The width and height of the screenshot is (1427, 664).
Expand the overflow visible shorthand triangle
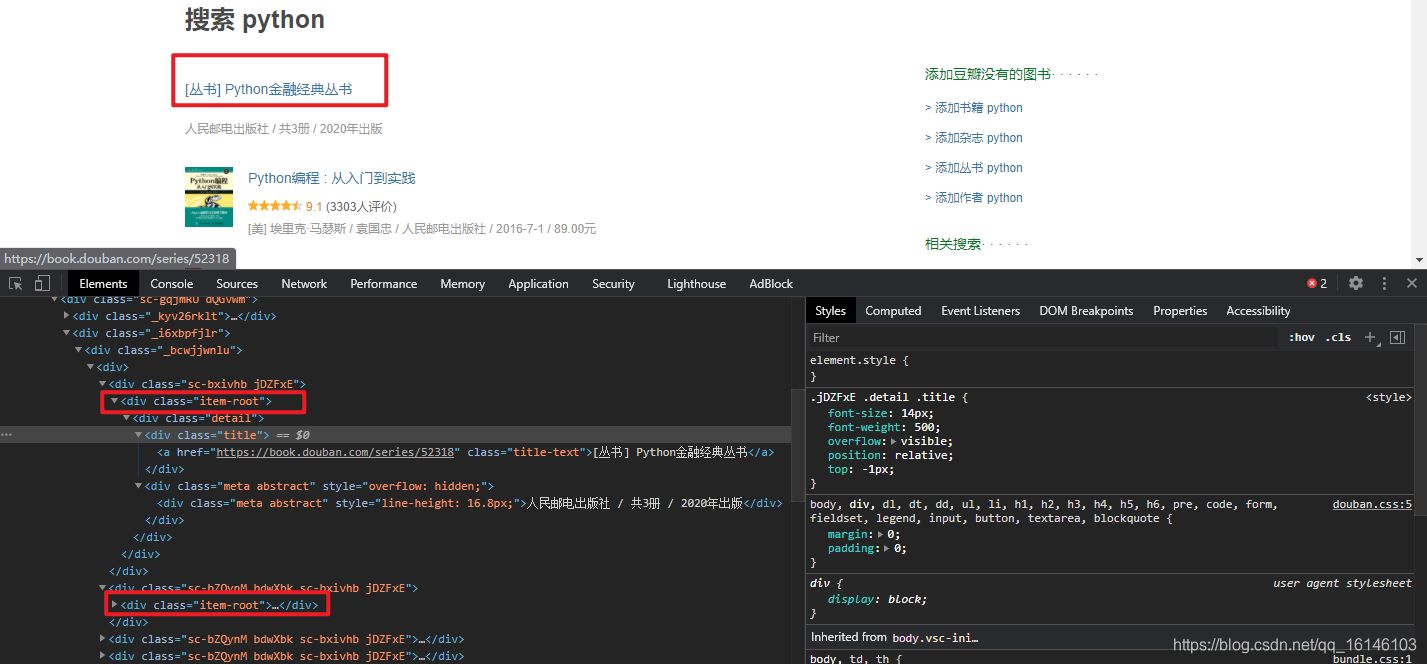(x=895, y=441)
